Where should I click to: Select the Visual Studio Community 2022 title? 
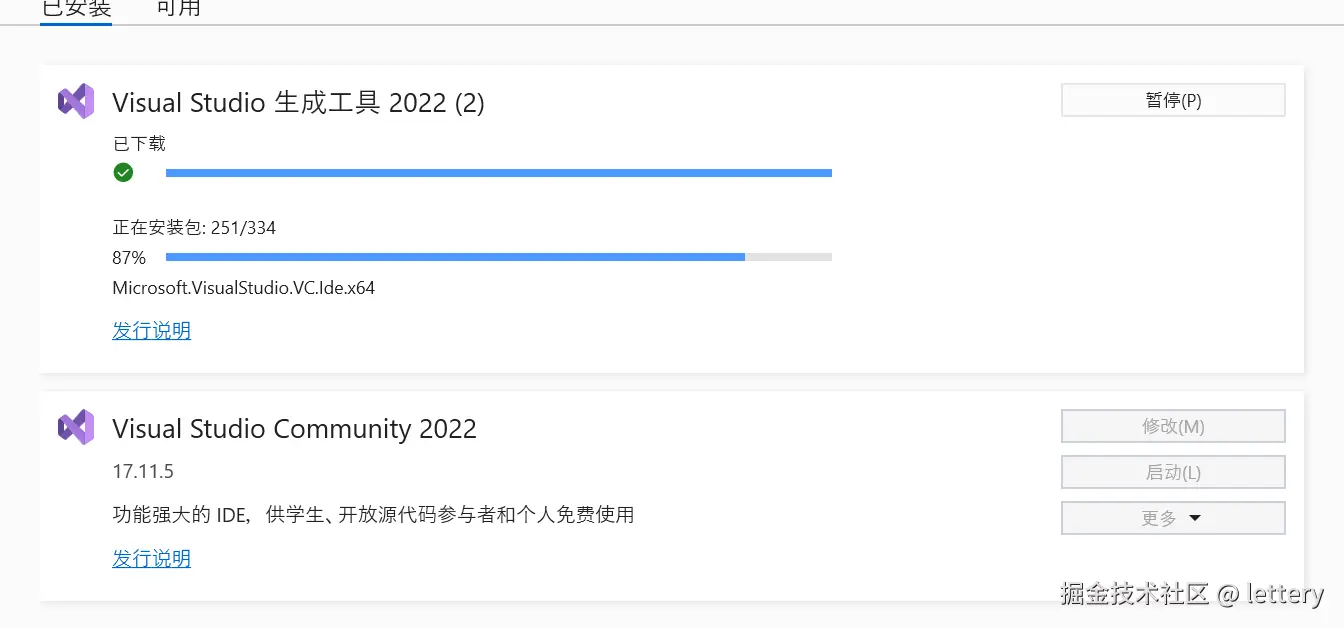tap(294, 429)
